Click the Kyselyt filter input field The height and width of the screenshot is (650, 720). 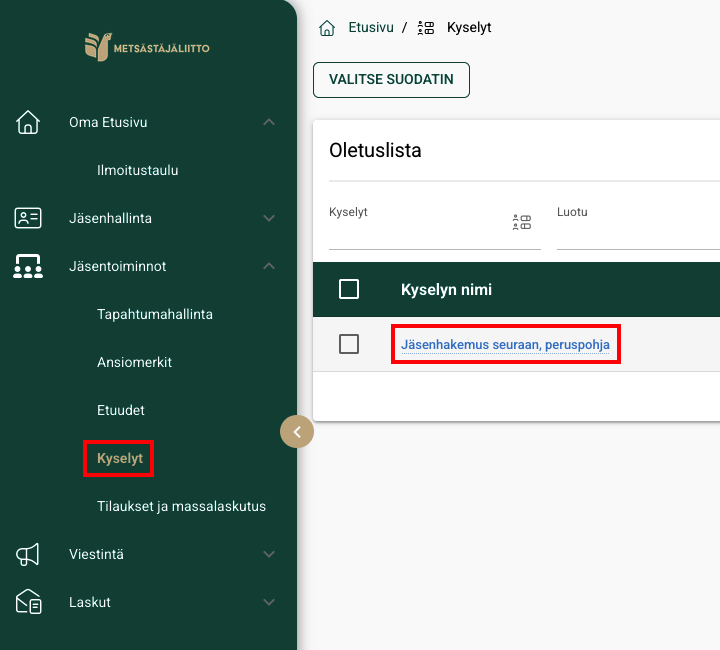(x=435, y=227)
